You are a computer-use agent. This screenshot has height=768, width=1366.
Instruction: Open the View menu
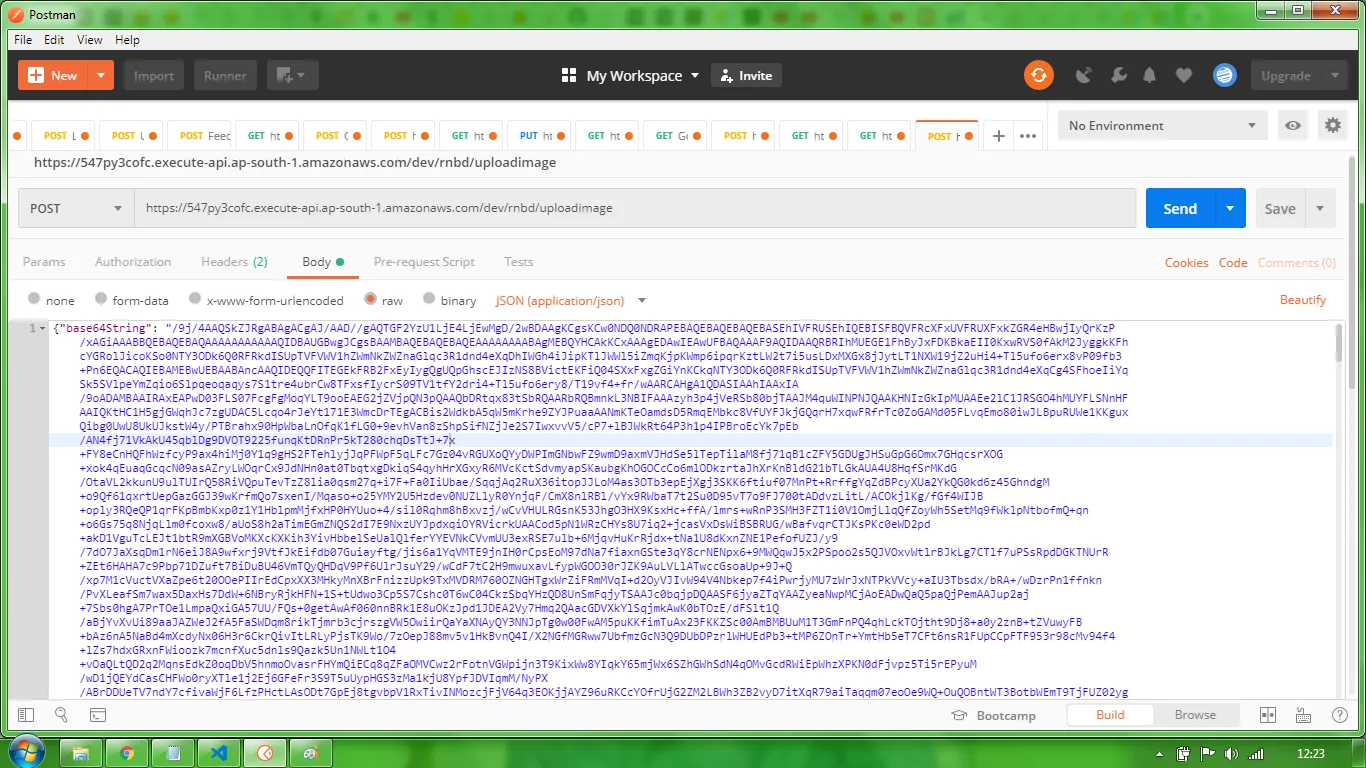tap(90, 40)
